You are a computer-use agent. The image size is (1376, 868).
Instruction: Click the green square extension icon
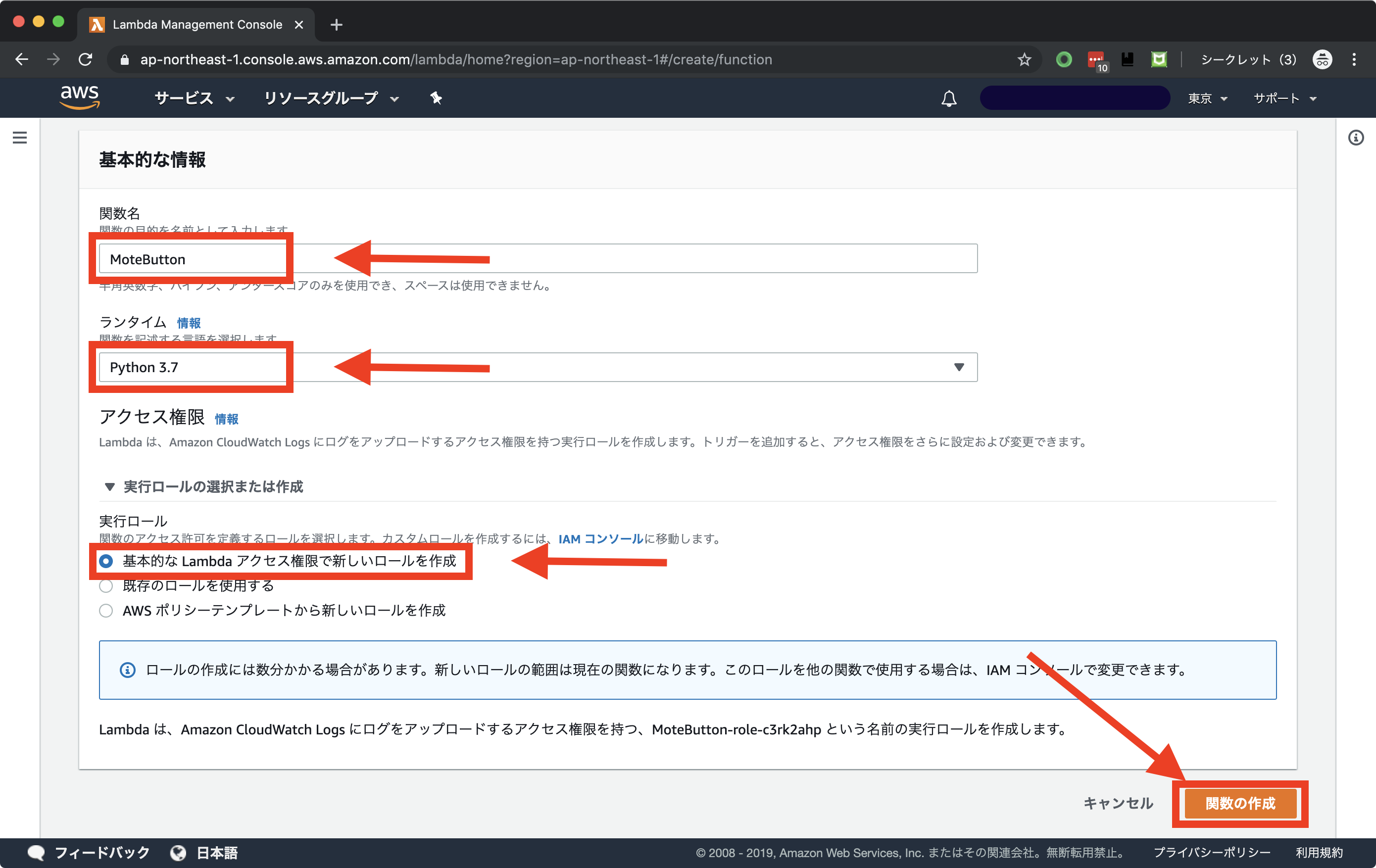(1159, 59)
